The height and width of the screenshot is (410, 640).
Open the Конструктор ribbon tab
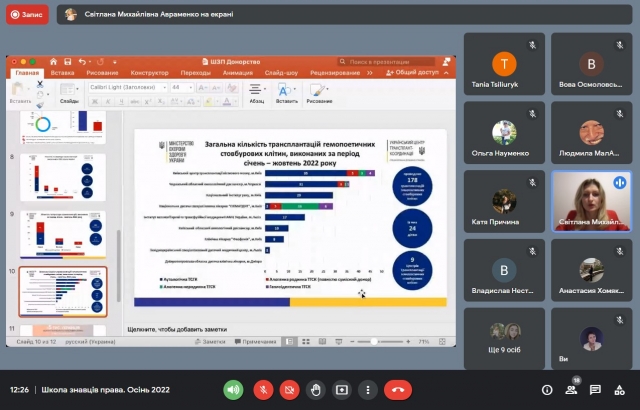[x=149, y=73]
